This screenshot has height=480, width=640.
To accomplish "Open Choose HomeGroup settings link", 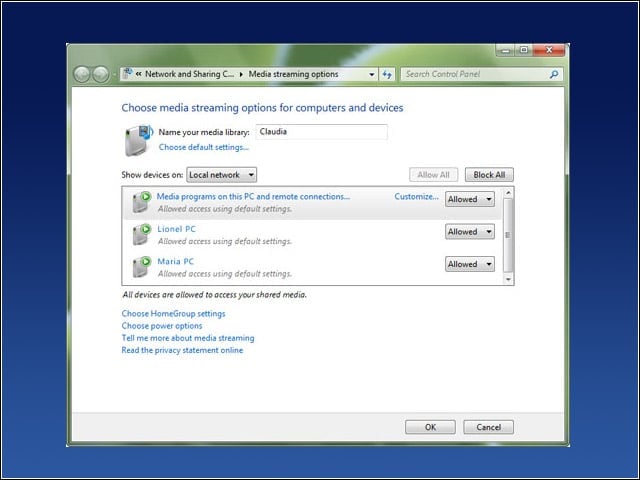I will (x=173, y=313).
